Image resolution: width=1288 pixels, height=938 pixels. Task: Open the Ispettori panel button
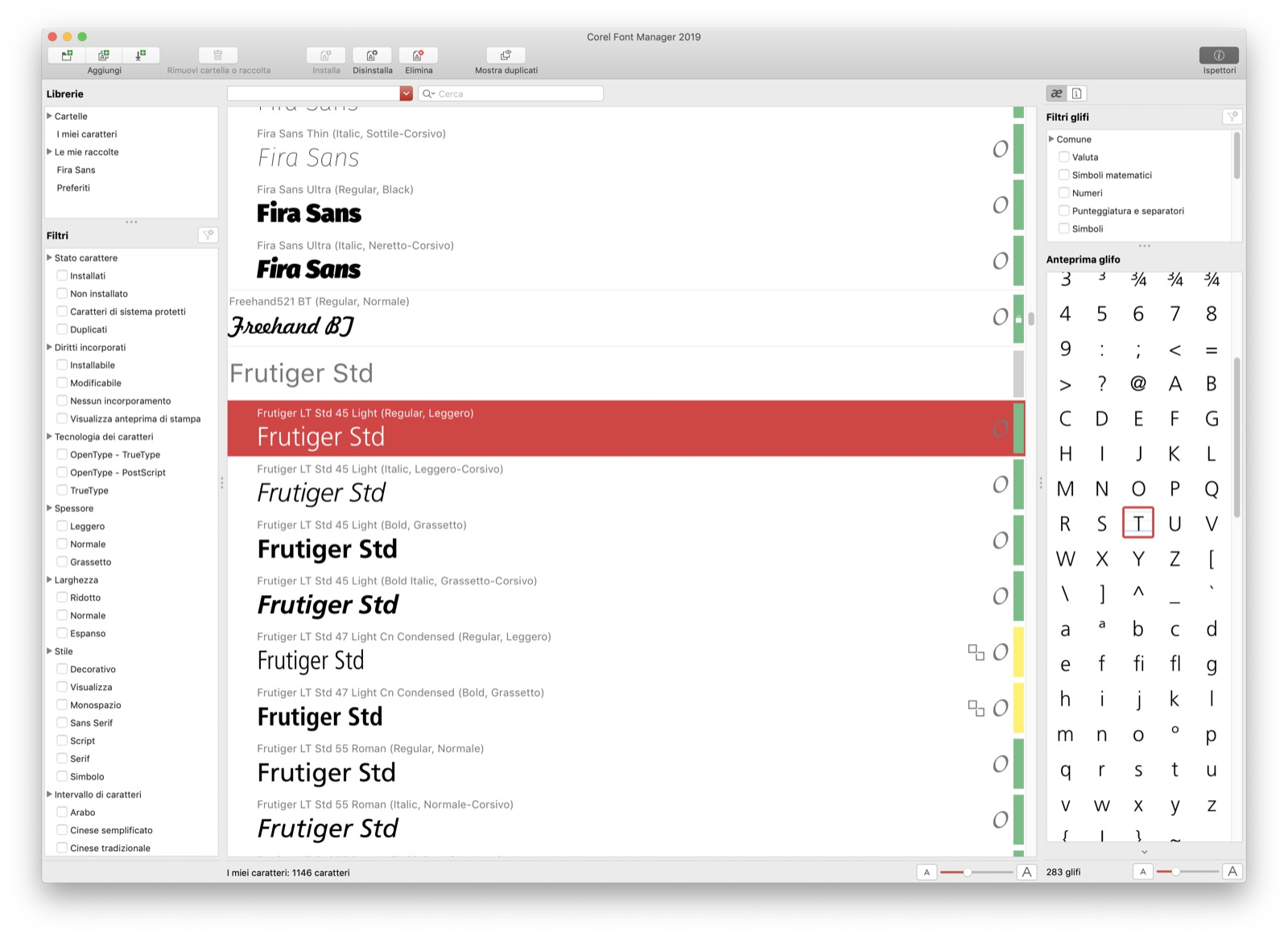pos(1219,55)
